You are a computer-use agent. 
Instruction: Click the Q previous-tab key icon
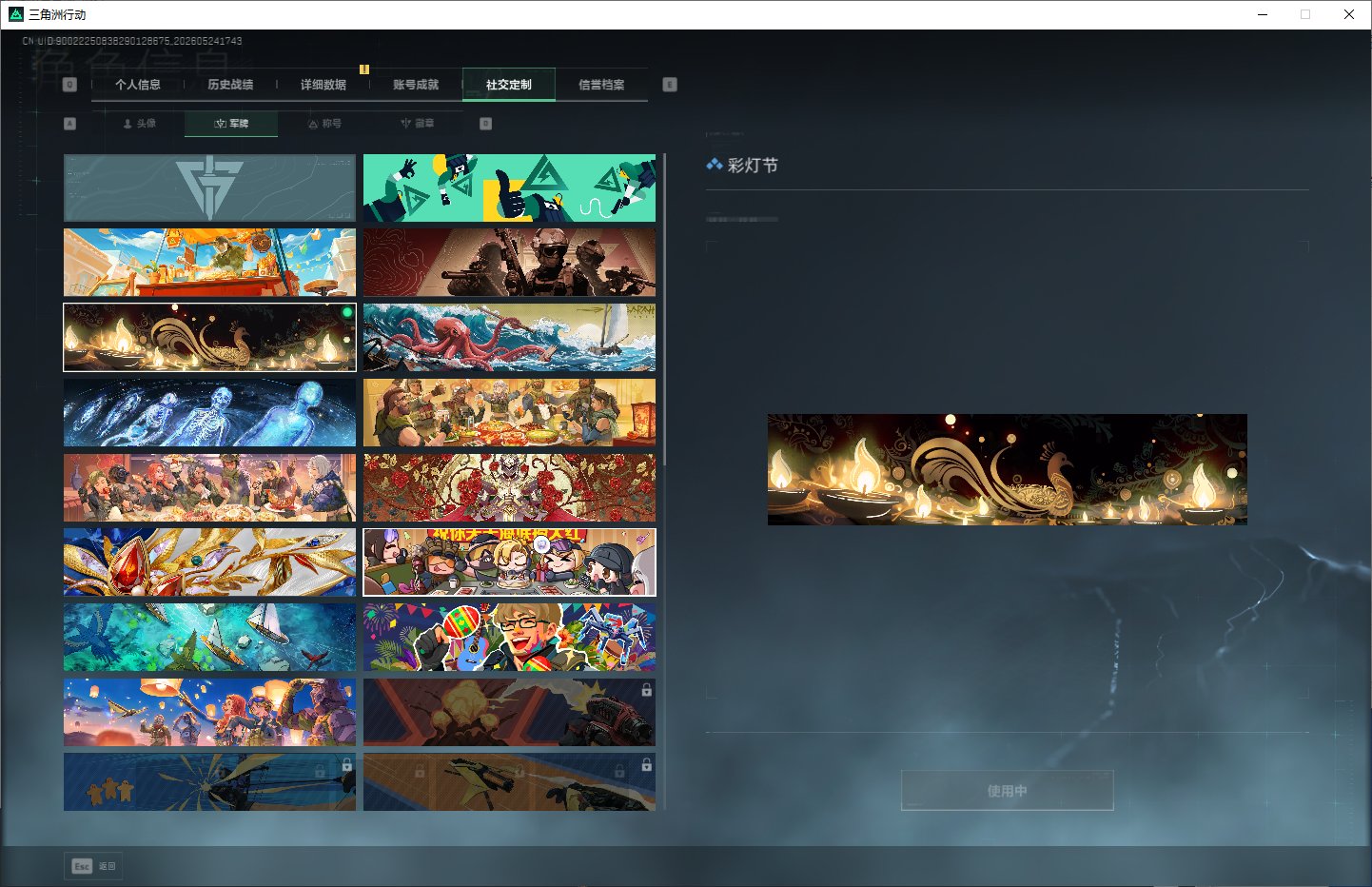(x=69, y=85)
